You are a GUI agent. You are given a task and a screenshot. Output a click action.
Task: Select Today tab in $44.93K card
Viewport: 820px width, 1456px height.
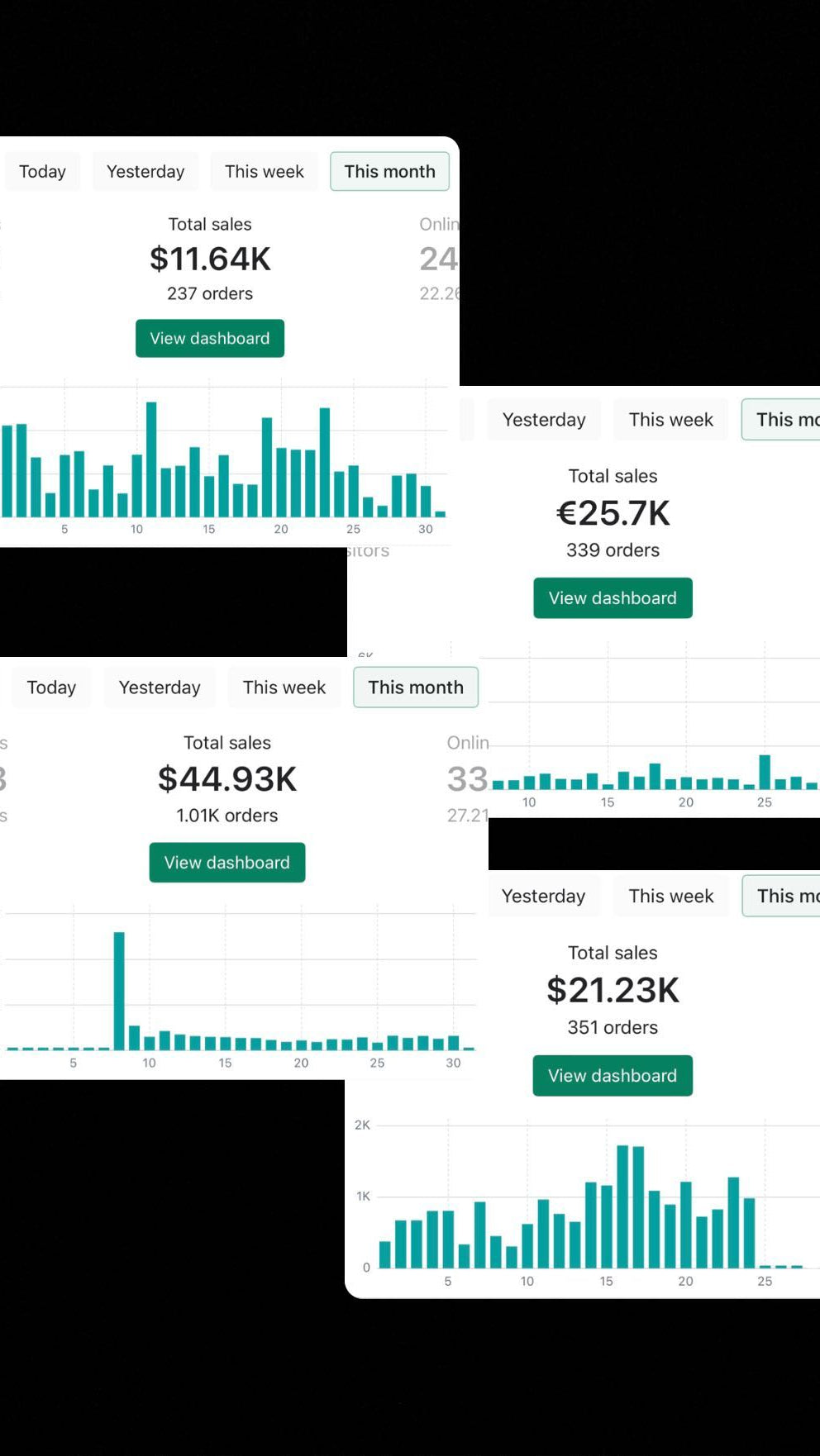(x=51, y=688)
